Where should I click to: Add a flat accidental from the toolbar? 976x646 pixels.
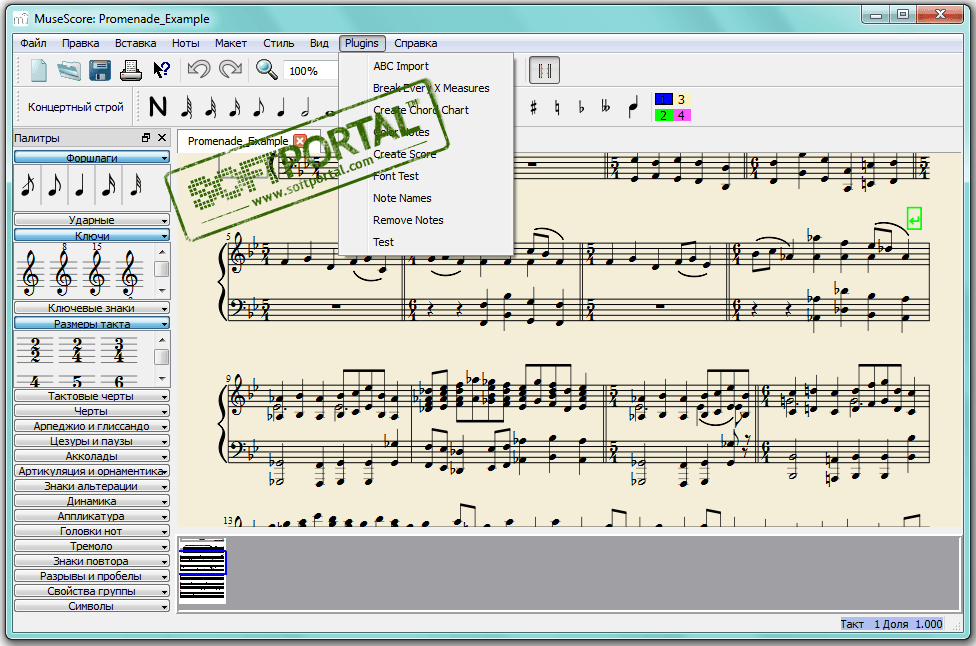point(581,108)
